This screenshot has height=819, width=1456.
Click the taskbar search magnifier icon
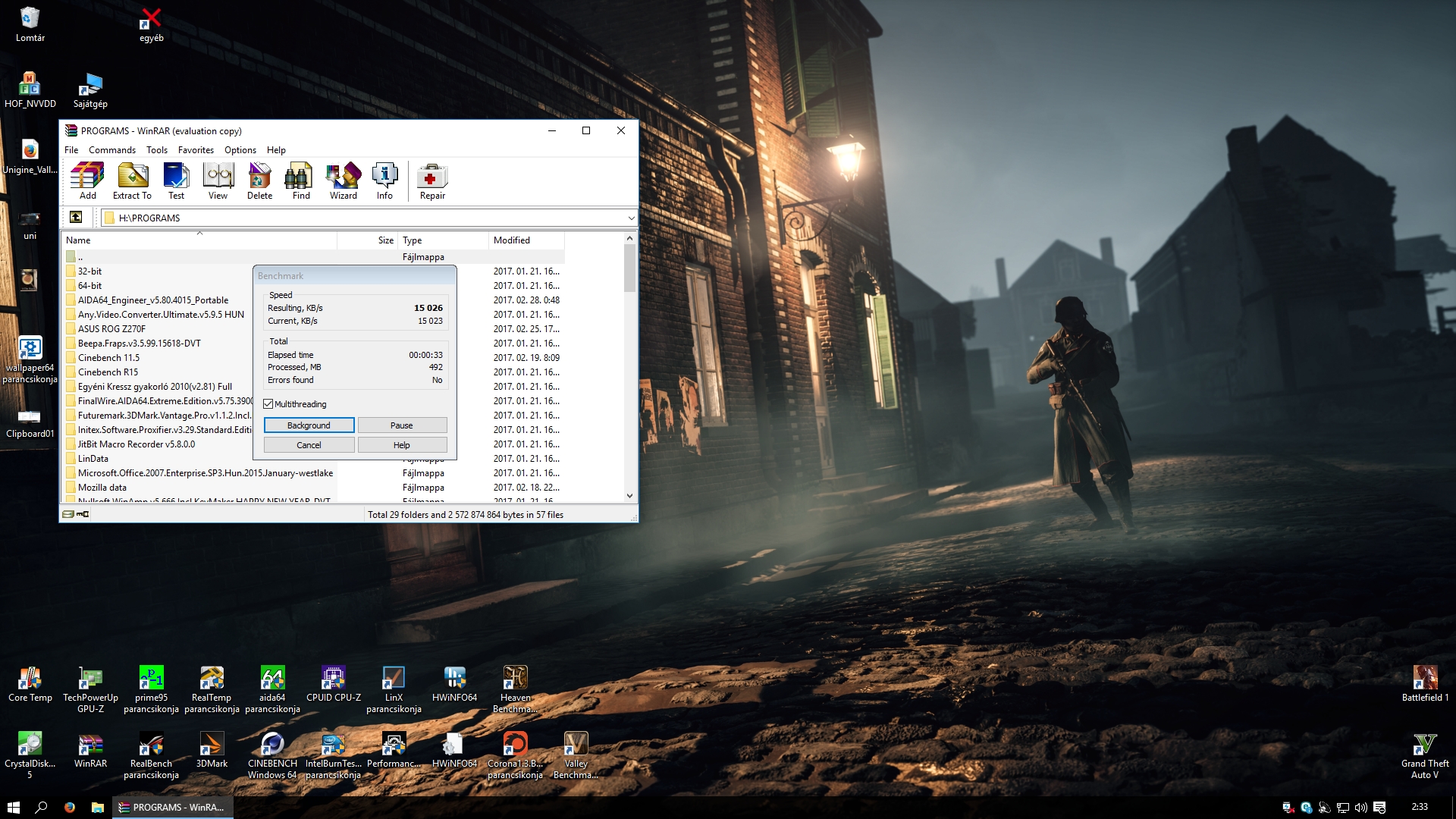pyautogui.click(x=42, y=807)
